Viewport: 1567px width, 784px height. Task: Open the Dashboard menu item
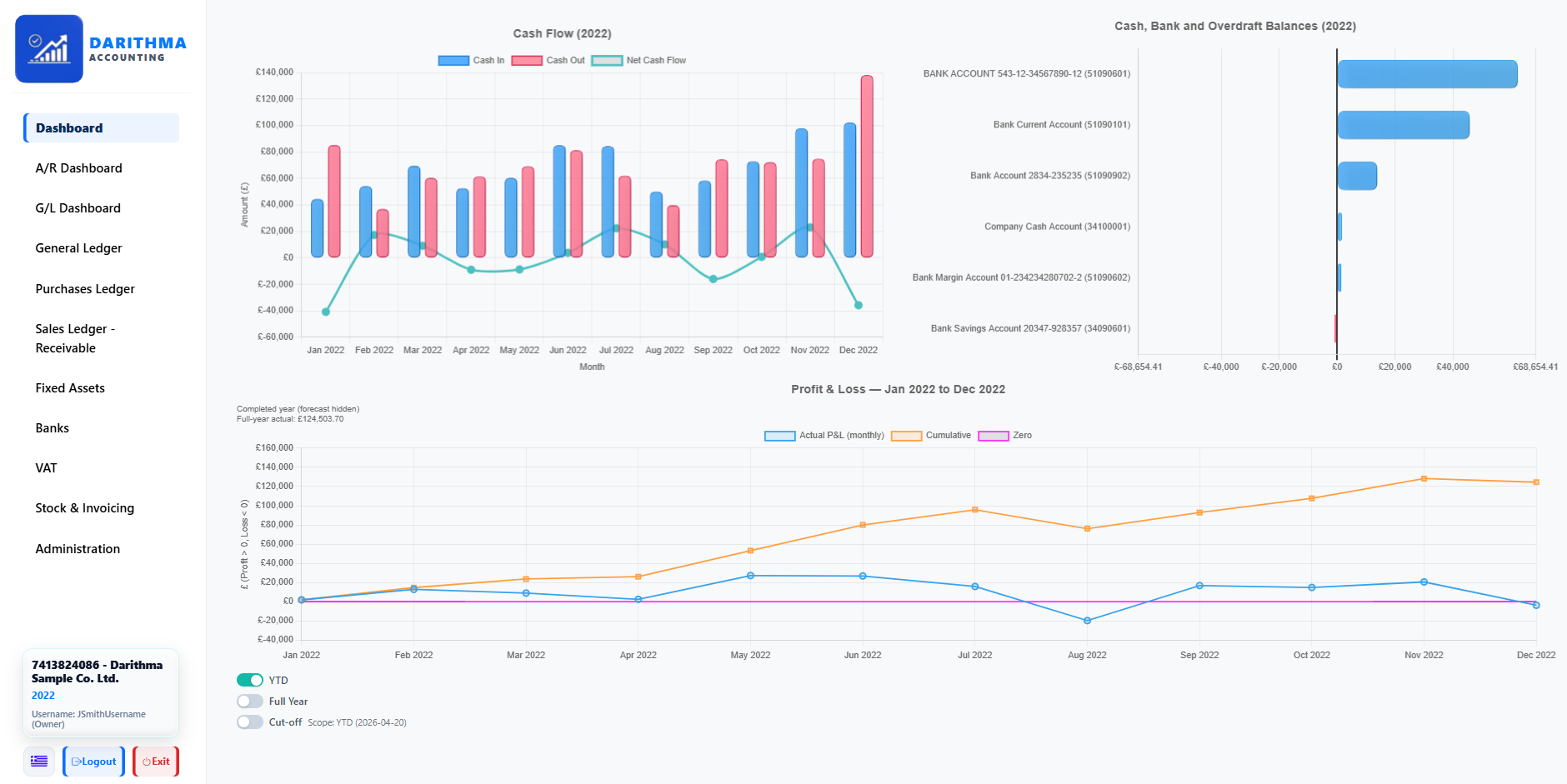(x=101, y=128)
